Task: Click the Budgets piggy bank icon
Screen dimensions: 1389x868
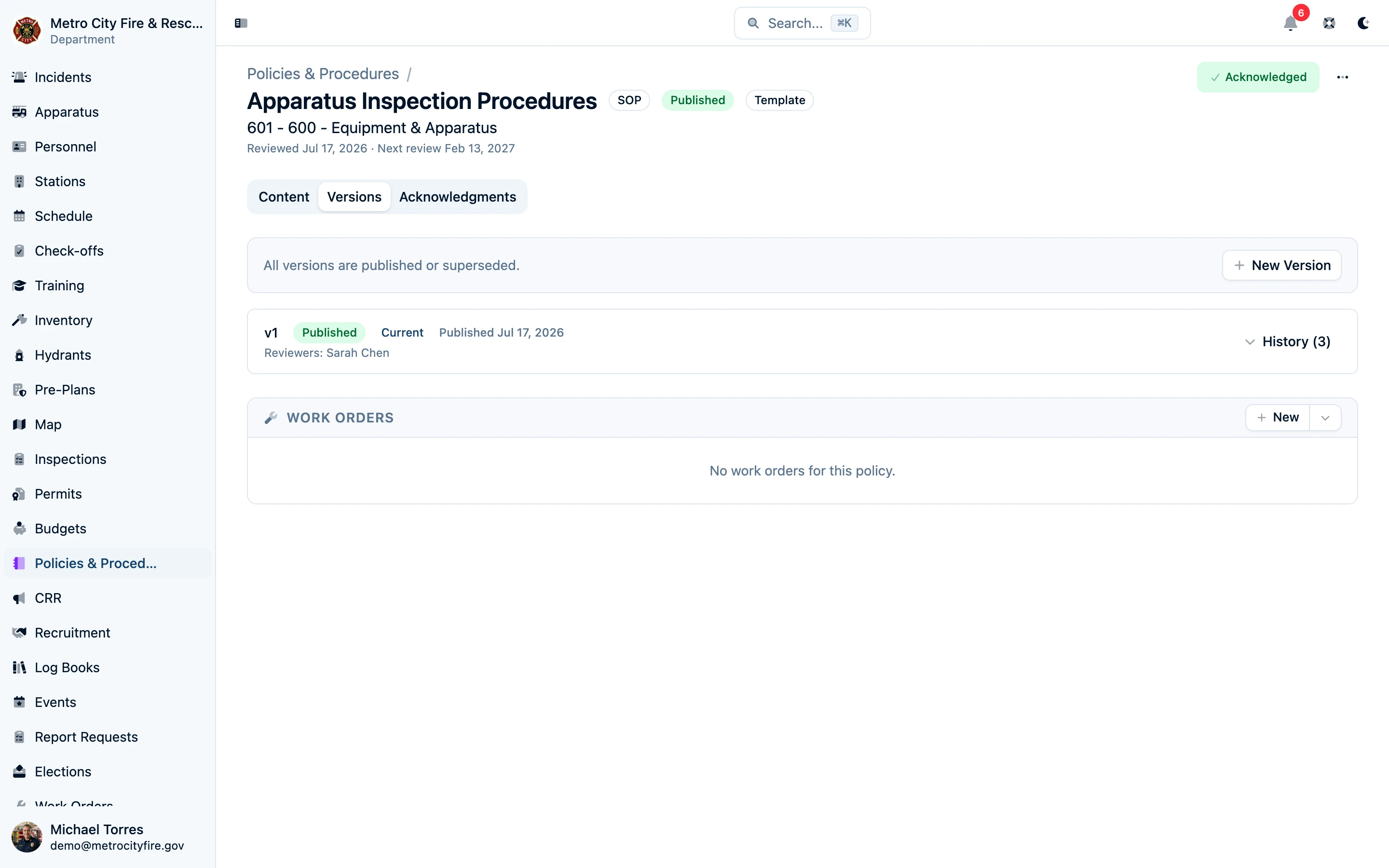Action: point(19,529)
